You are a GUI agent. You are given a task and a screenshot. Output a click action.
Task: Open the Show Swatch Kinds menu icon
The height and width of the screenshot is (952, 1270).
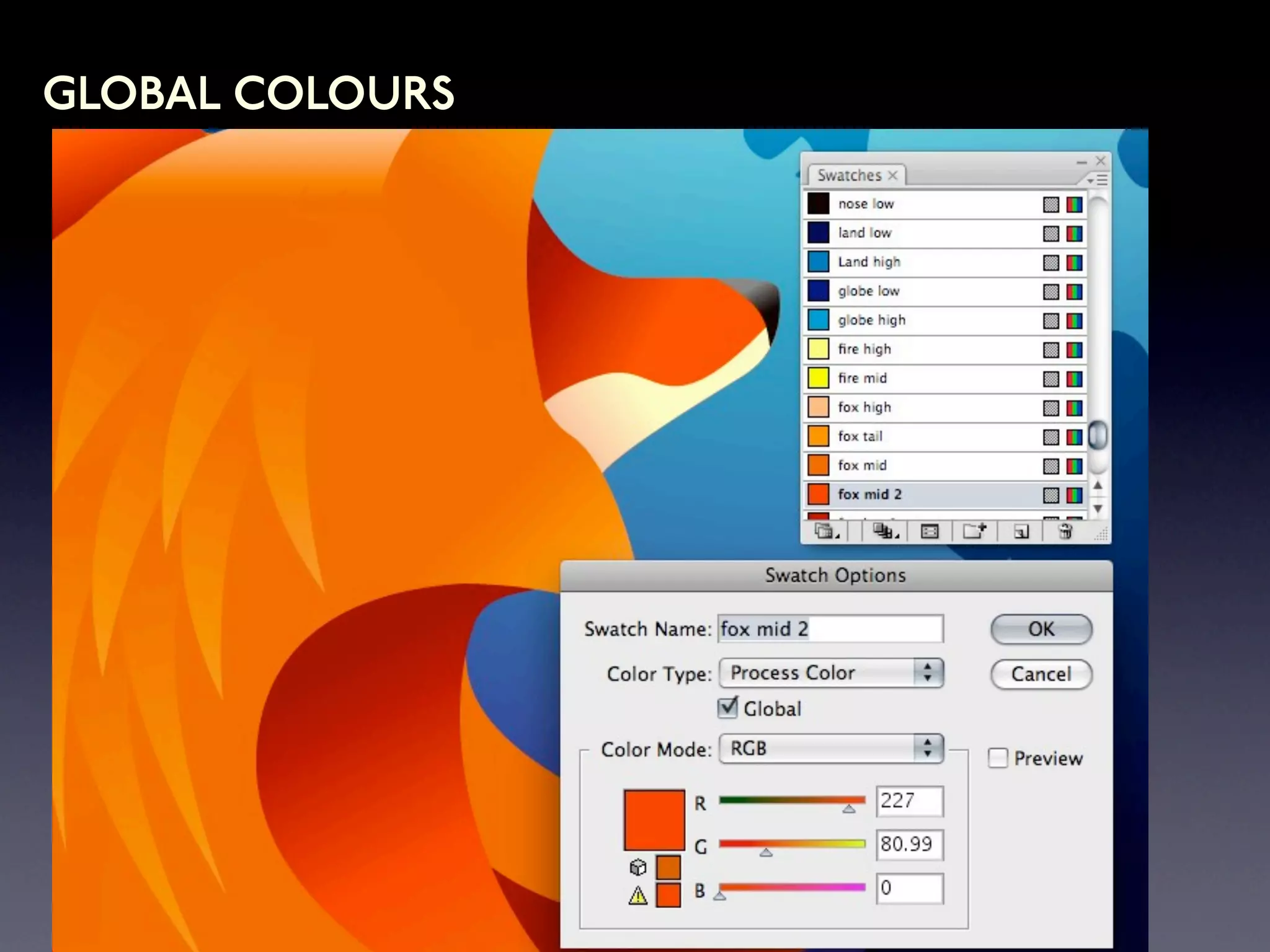click(x=886, y=531)
